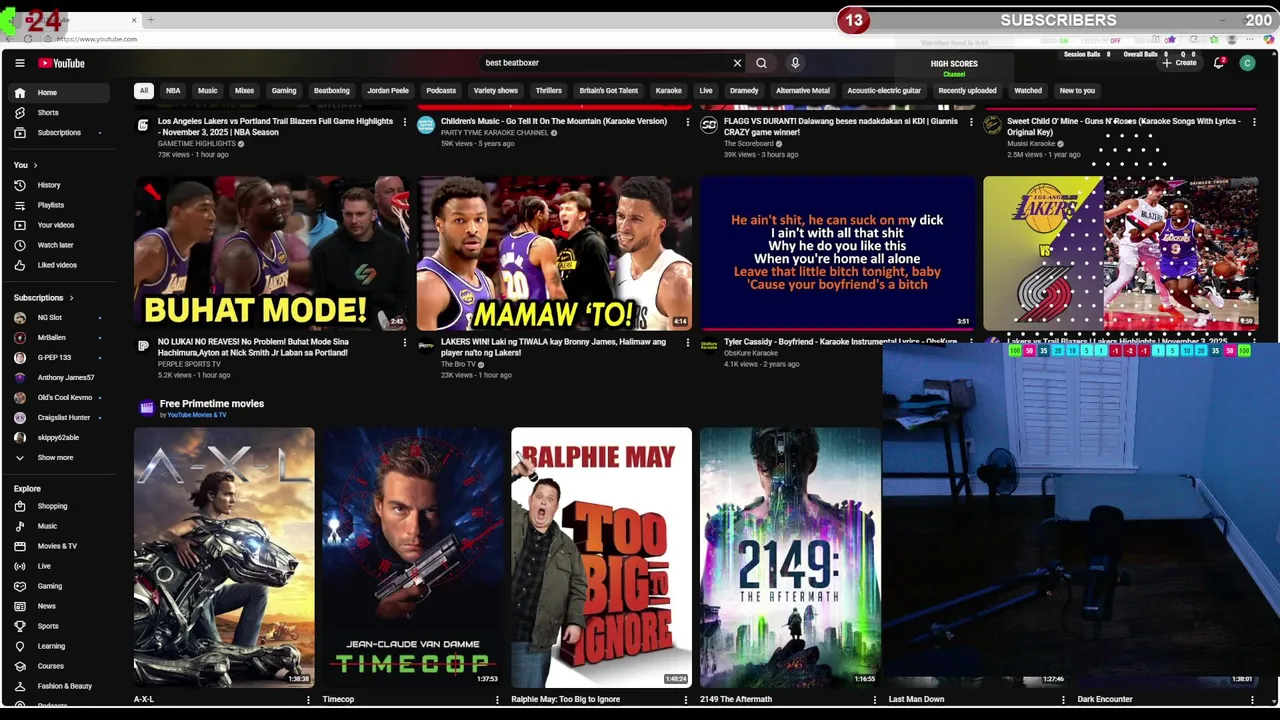This screenshot has width=1280, height=720.
Task: Open options for the Timecop movie
Action: click(497, 700)
